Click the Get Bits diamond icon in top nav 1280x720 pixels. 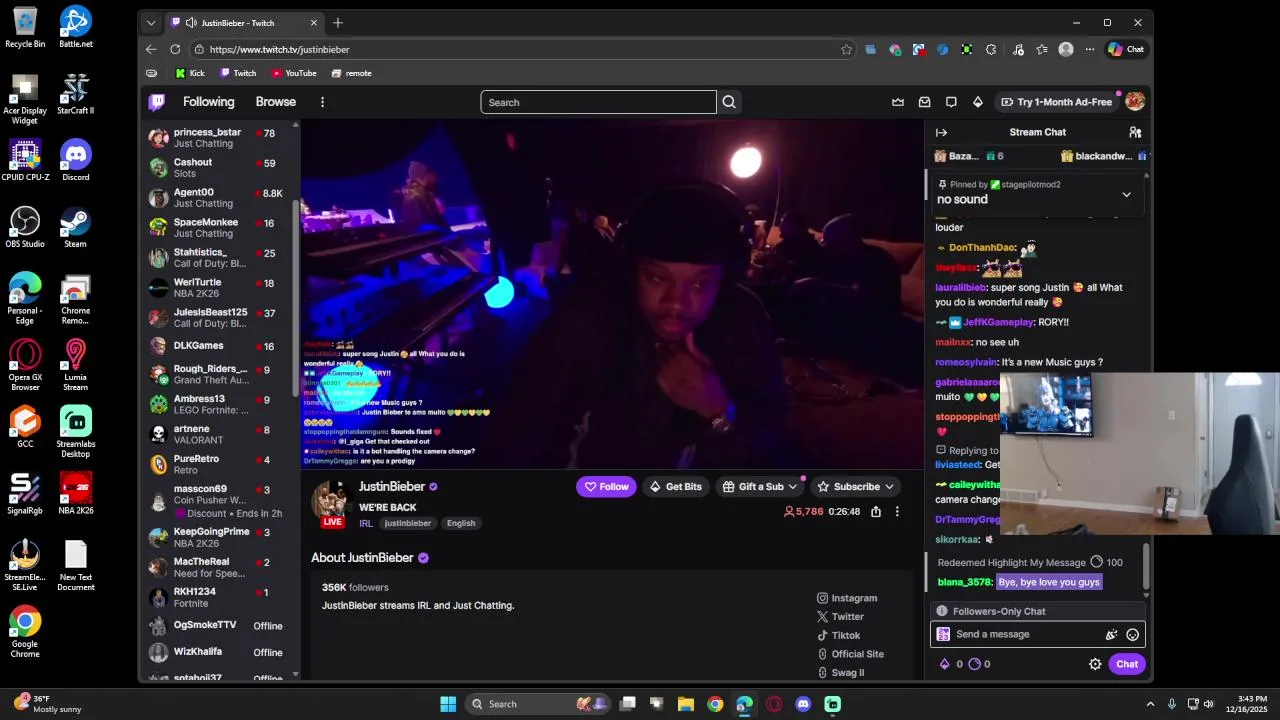[978, 102]
